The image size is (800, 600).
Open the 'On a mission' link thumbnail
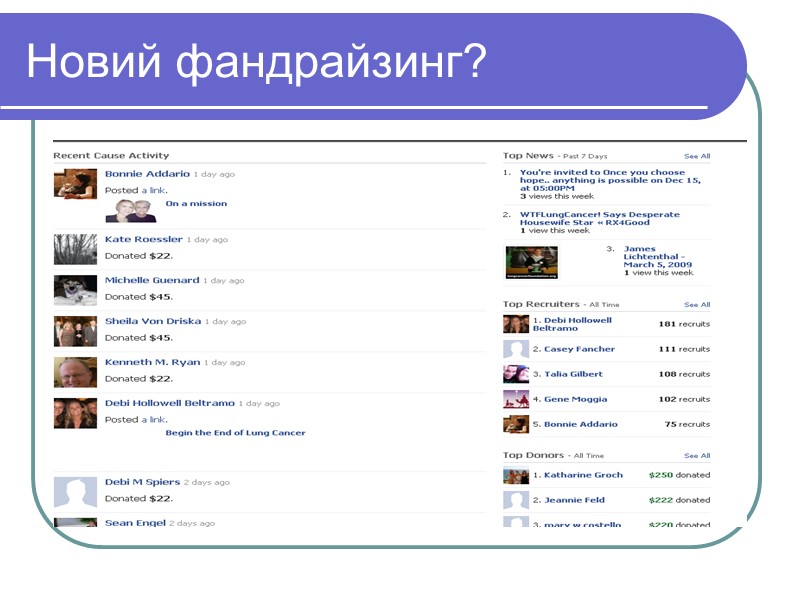pos(131,211)
